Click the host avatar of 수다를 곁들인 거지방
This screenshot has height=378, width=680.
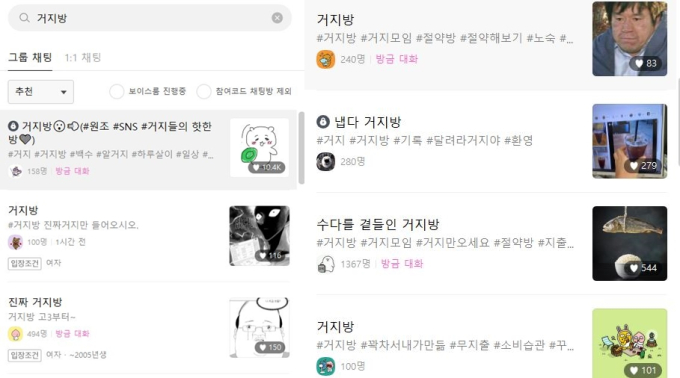coord(326,264)
